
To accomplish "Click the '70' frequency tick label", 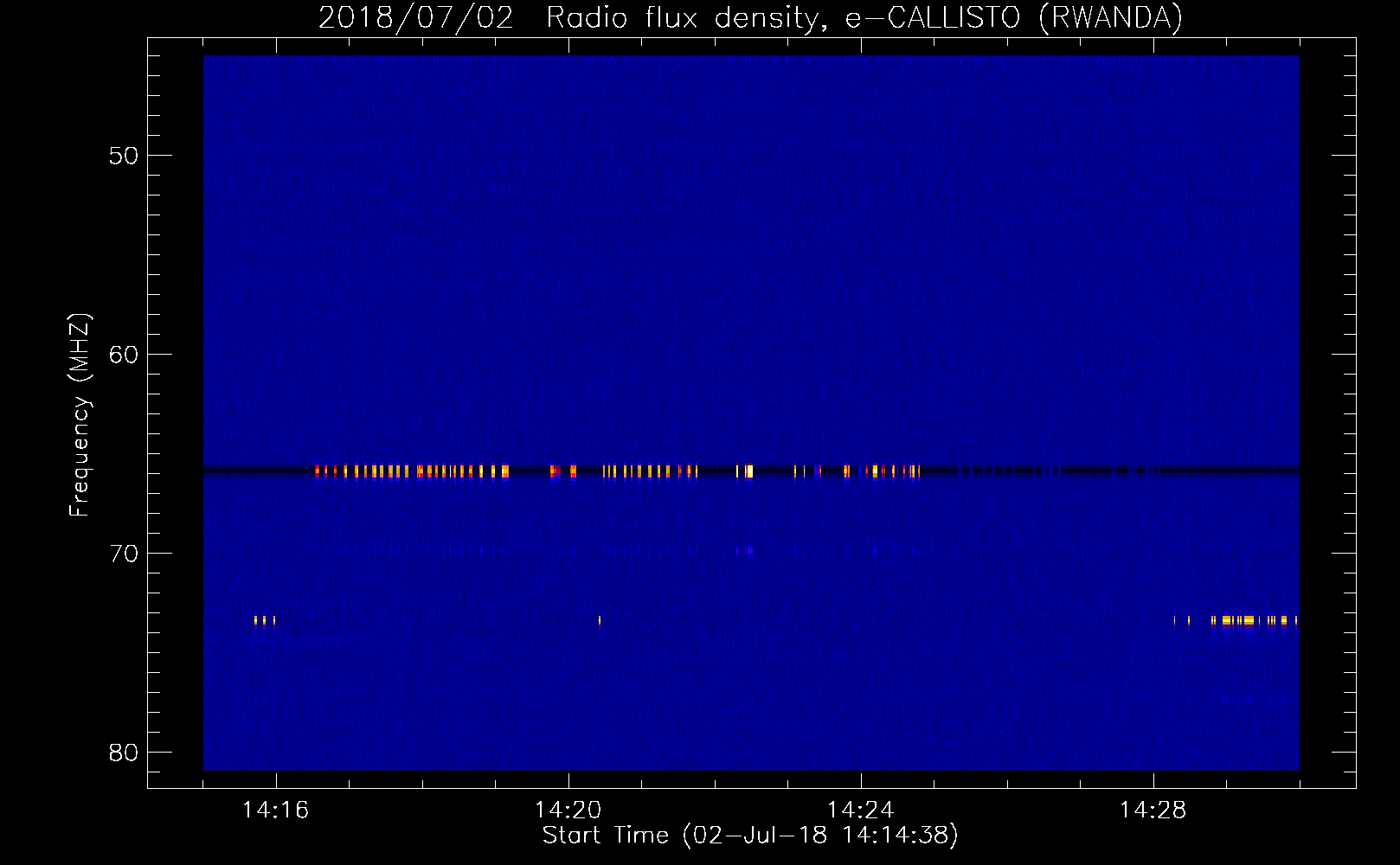I will 125,554.
